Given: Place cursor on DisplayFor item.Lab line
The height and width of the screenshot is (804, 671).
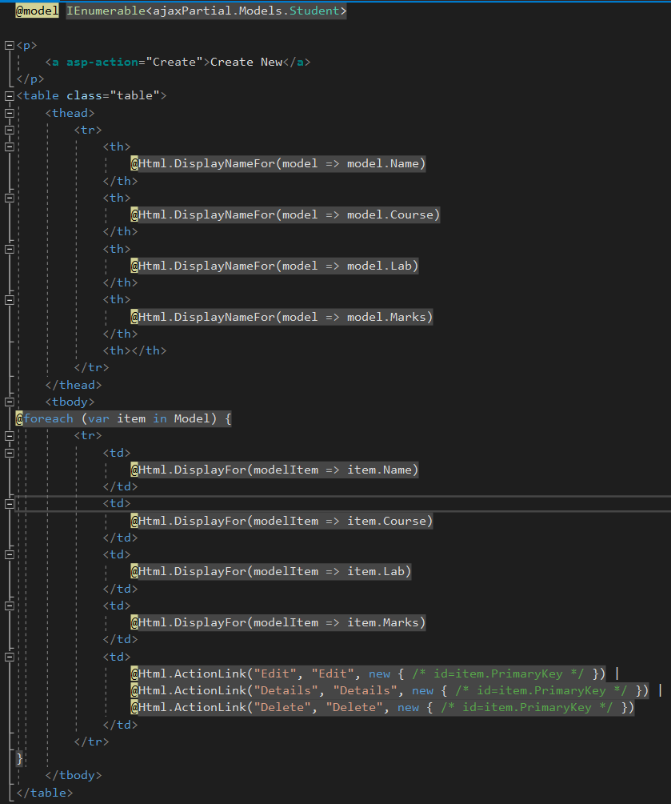Looking at the screenshot, I should click(271, 571).
